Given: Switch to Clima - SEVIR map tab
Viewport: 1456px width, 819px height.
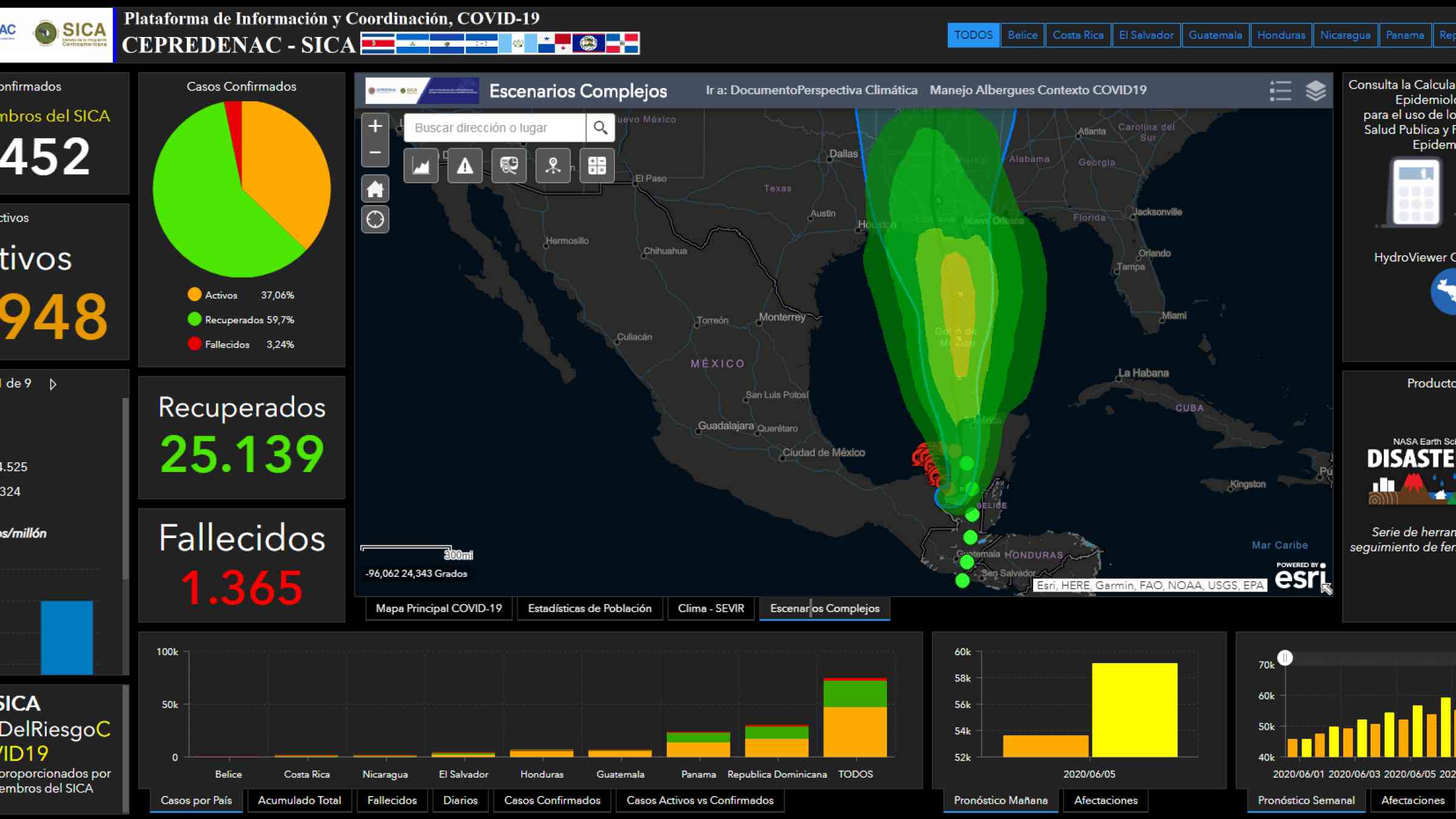Looking at the screenshot, I should coord(711,608).
